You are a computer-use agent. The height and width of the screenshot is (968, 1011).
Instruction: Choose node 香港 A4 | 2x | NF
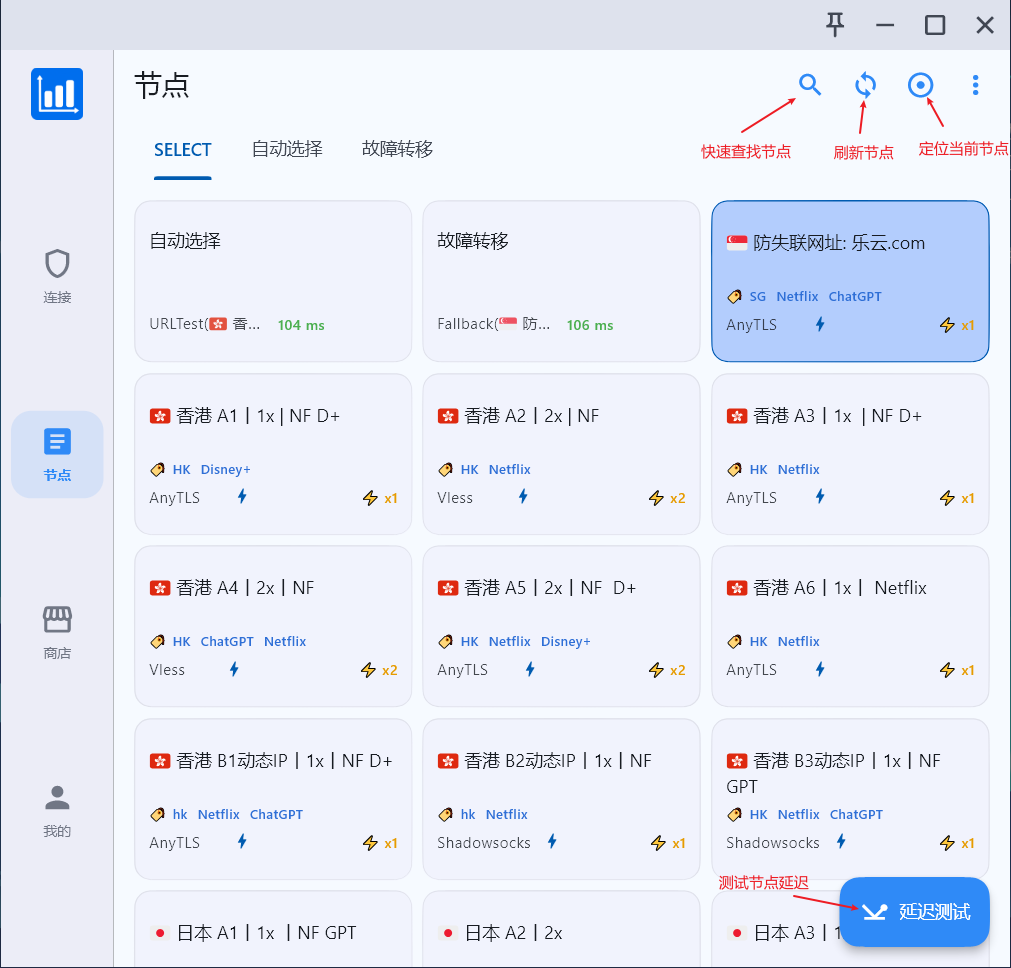tap(273, 626)
